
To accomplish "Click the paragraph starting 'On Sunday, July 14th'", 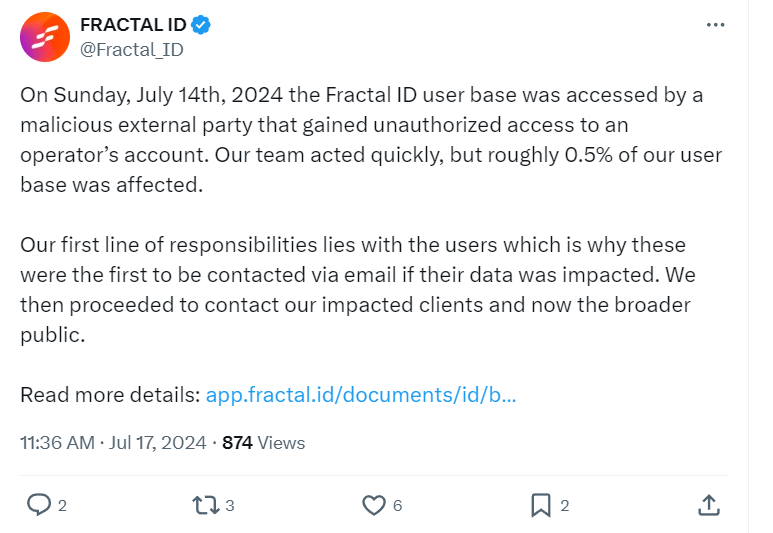I will tap(371, 140).
